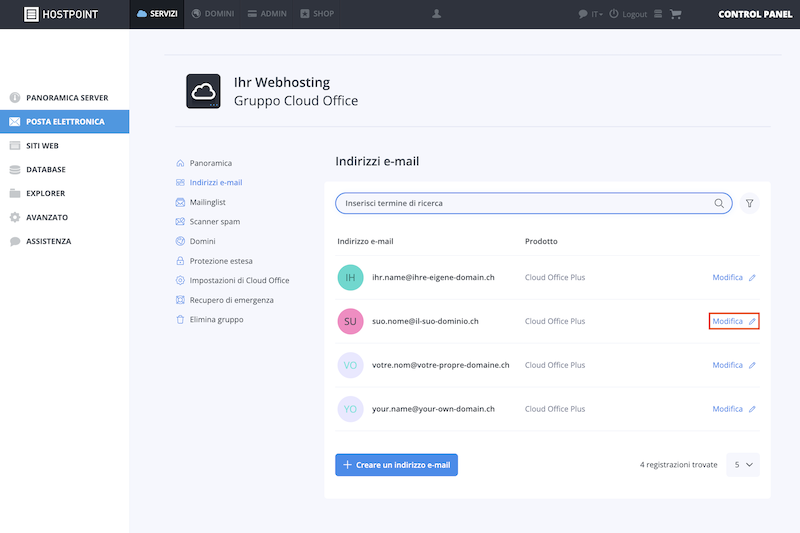Click the Panoramica Server info icon
The width and height of the screenshot is (800, 533).
tap(15, 97)
